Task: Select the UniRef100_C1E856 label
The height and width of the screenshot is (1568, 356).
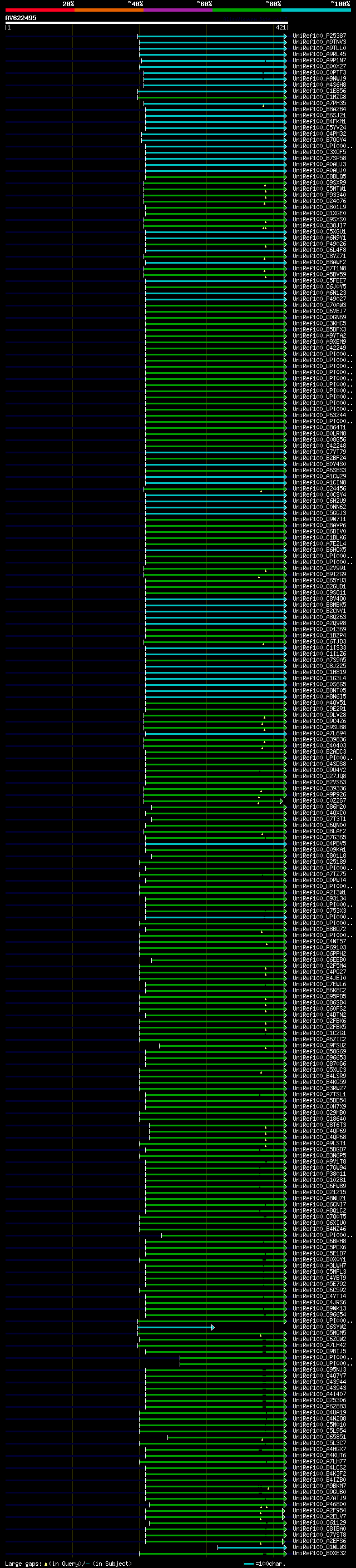Action: tap(319, 91)
